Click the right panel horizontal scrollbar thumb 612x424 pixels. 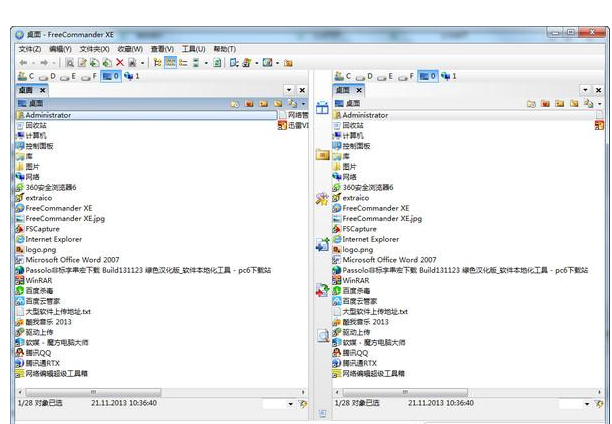point(405,392)
